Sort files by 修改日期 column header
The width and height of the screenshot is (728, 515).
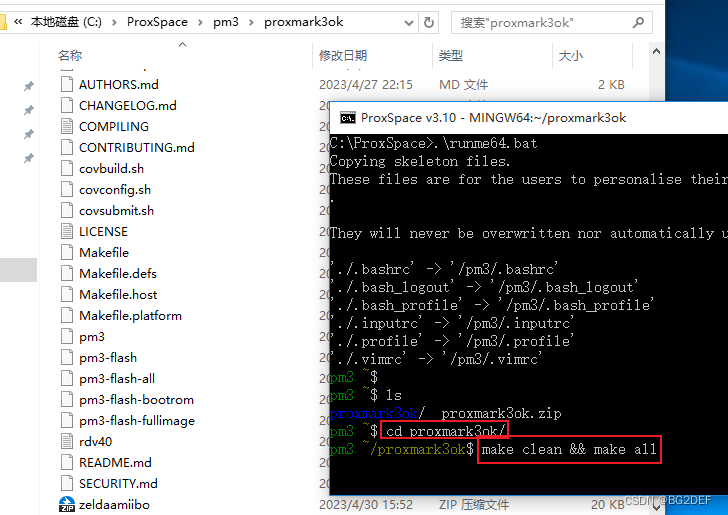coord(343,56)
